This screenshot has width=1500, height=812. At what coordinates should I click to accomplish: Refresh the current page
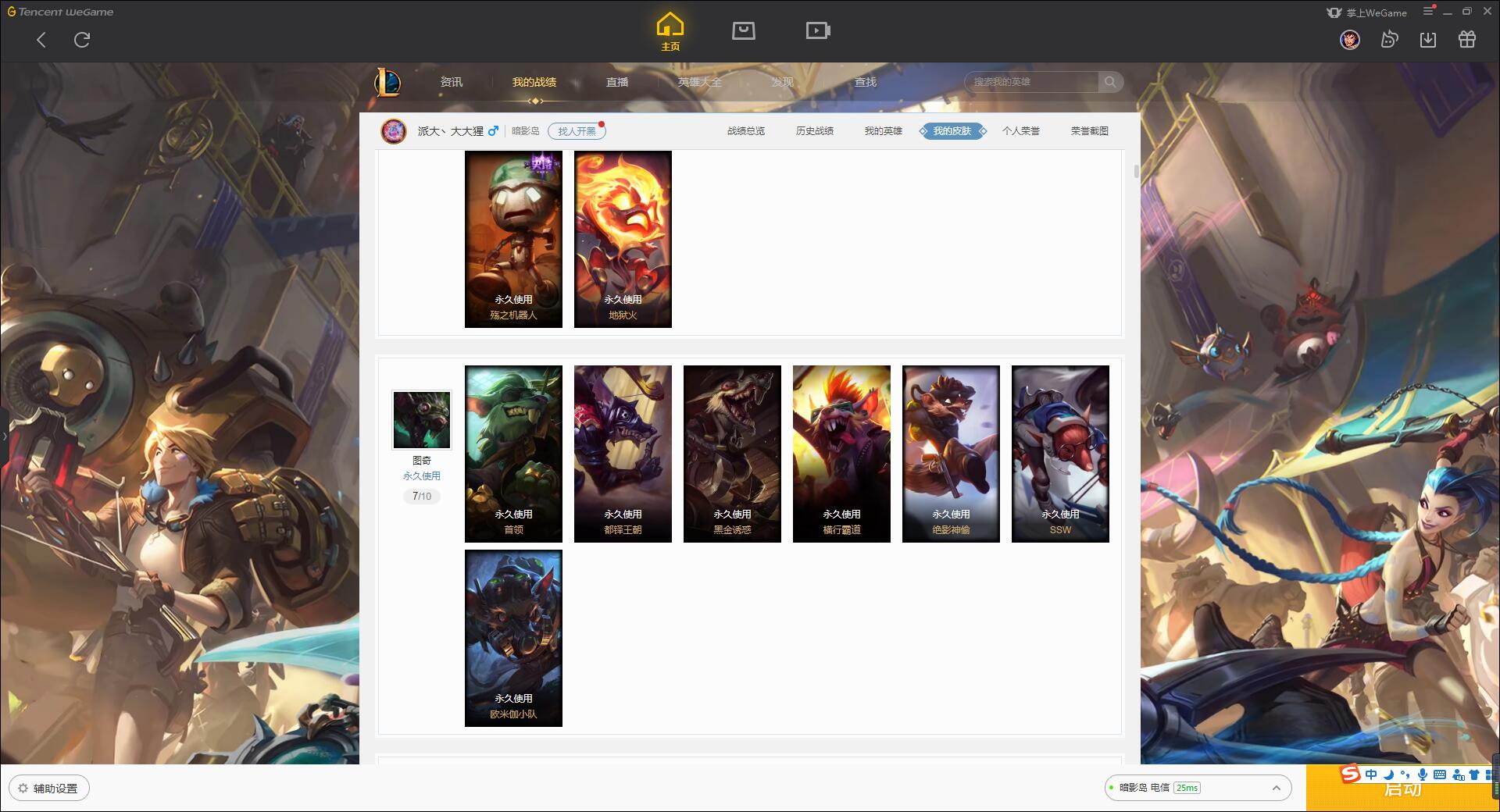tap(82, 40)
